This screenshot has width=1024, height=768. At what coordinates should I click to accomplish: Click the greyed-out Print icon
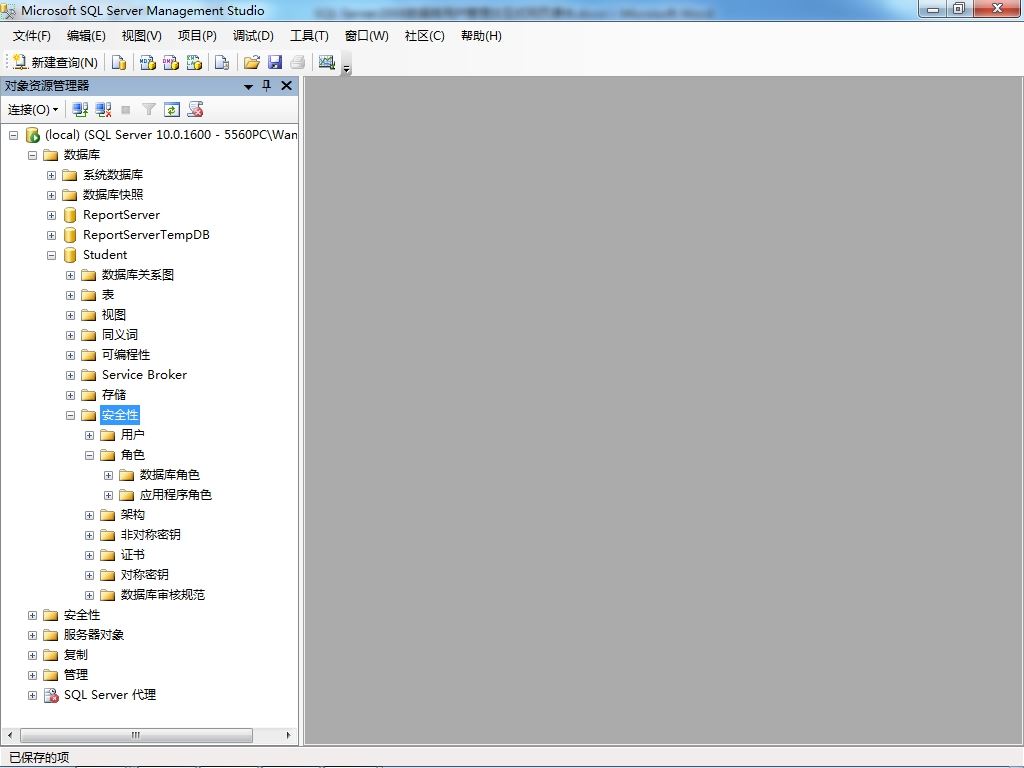pos(298,62)
